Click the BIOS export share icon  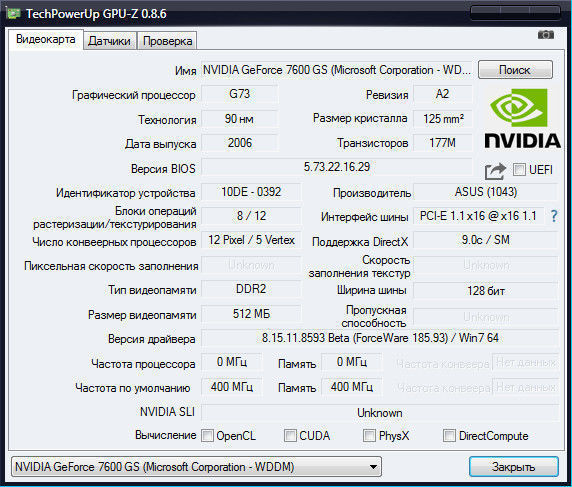click(495, 171)
